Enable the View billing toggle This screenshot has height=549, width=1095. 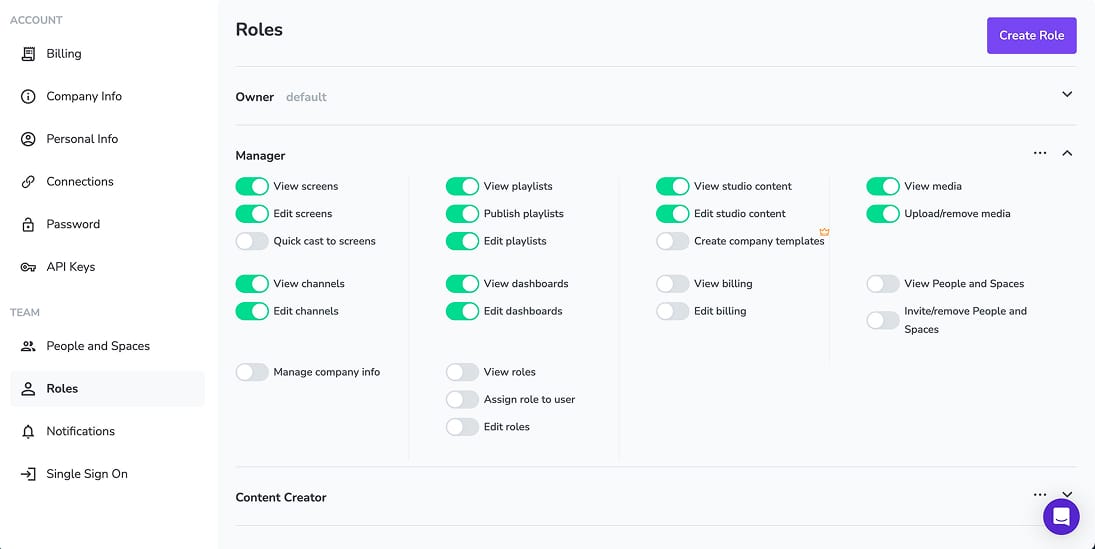coord(673,284)
